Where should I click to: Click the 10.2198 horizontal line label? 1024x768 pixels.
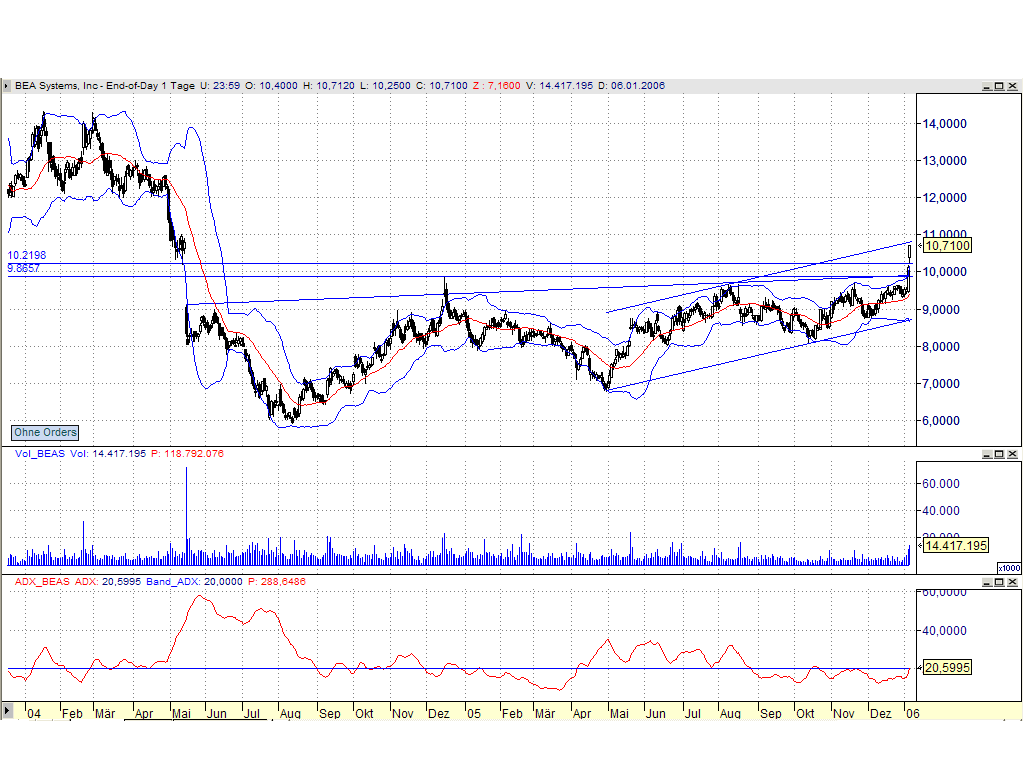pyautogui.click(x=26, y=256)
